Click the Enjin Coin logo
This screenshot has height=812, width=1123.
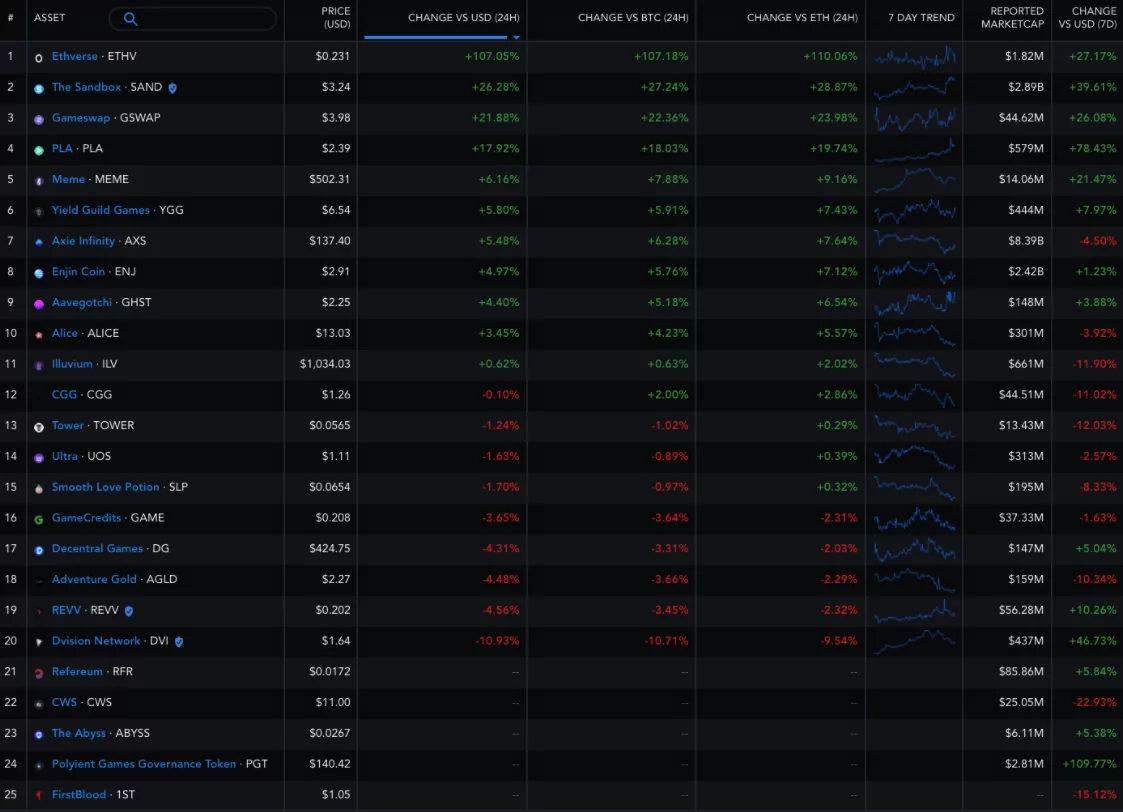pyautogui.click(x=39, y=274)
